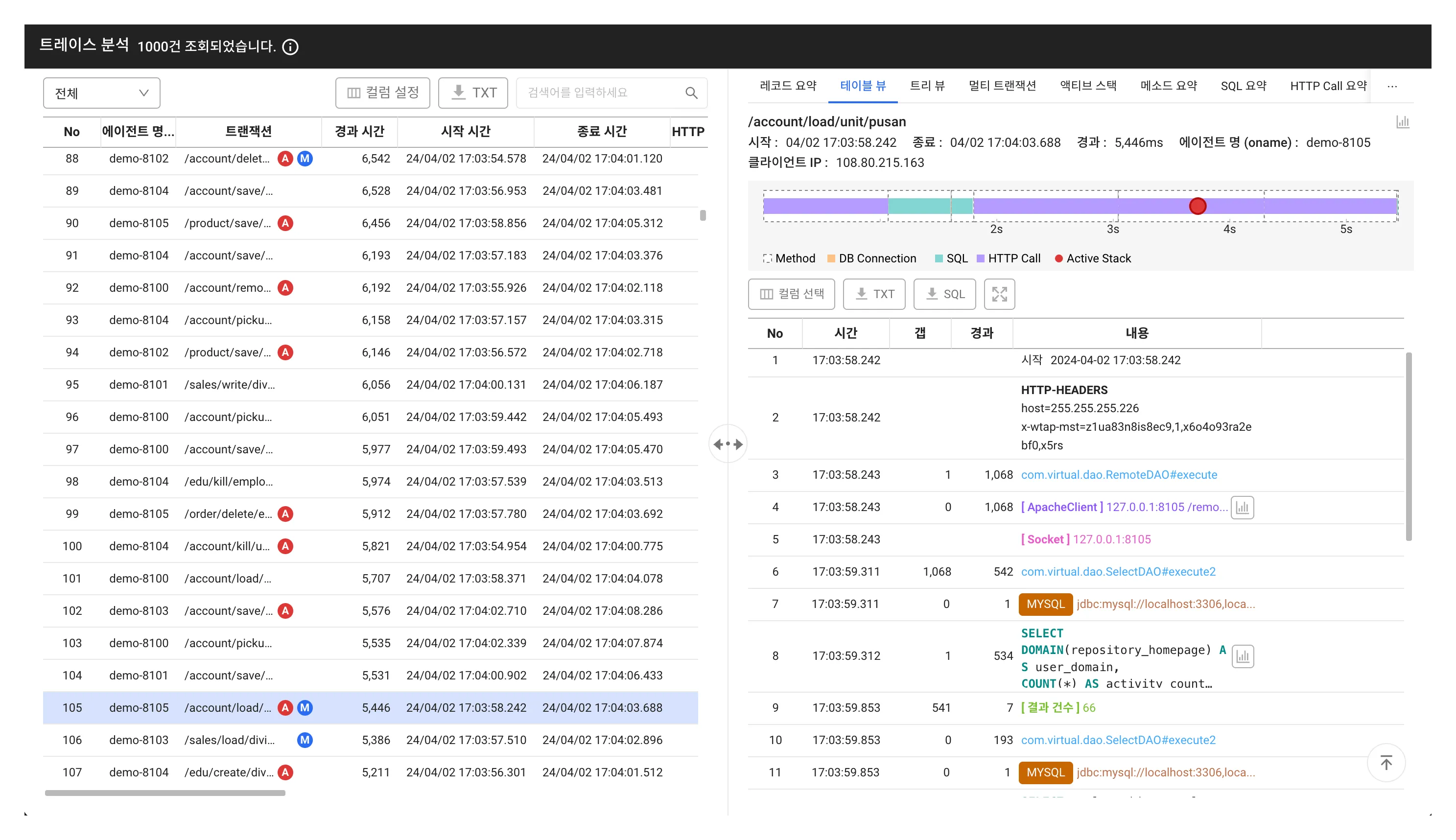Open the chart icon next to the transaction title
The width and height of the screenshot is (1456, 840).
(1402, 122)
